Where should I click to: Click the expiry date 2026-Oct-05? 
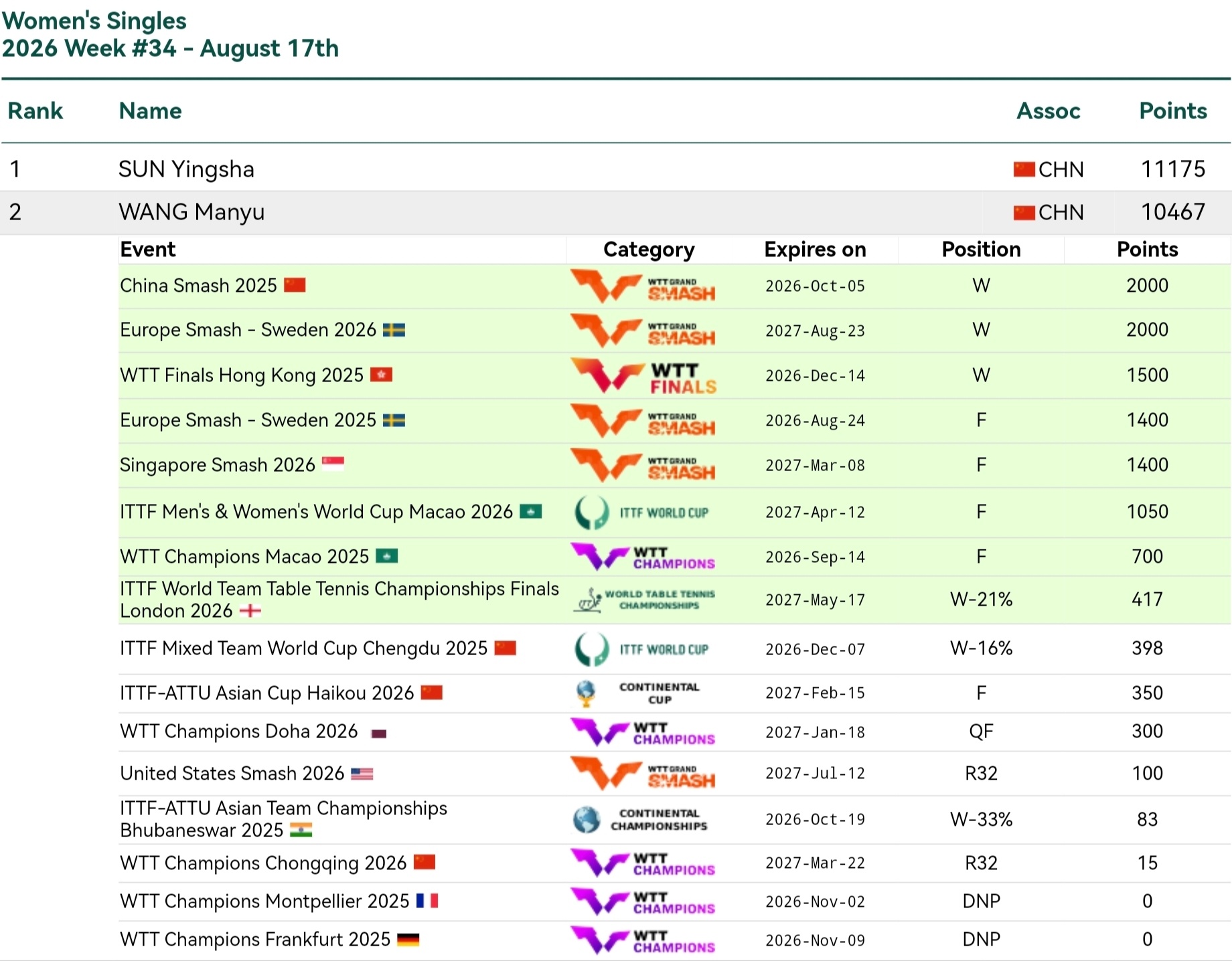click(x=815, y=286)
